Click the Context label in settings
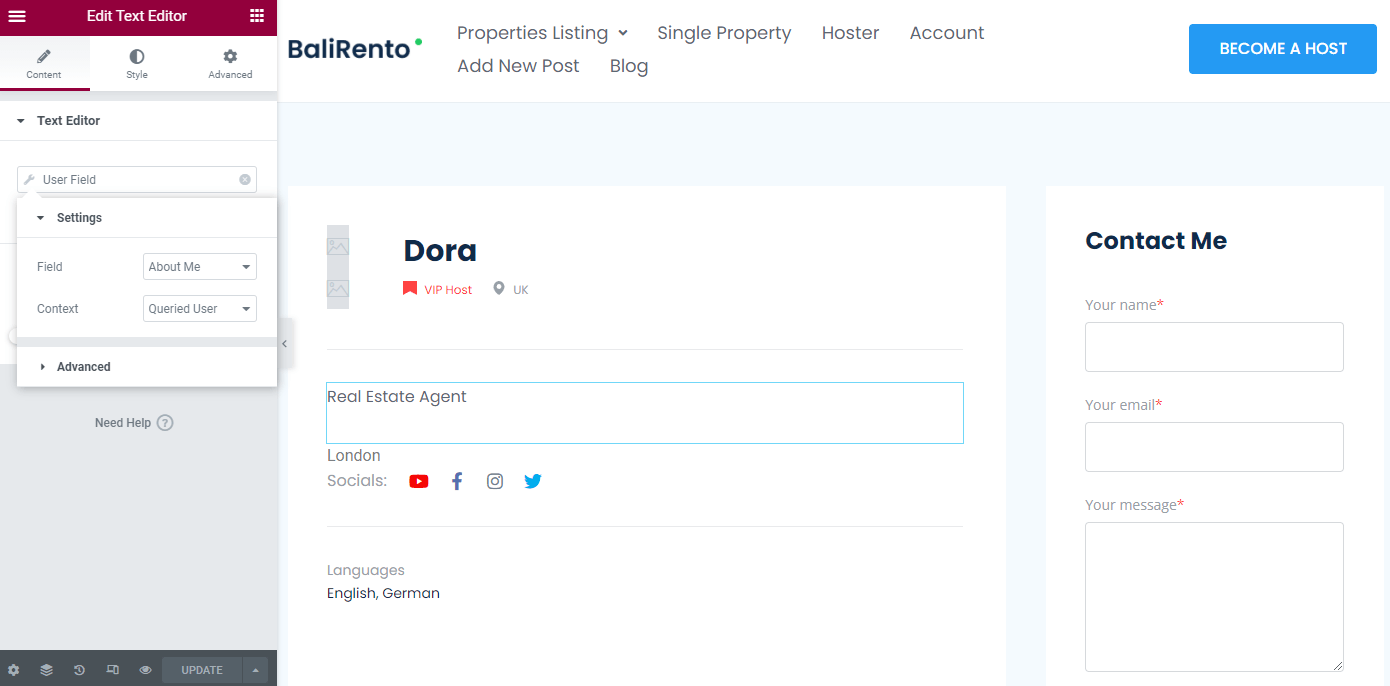The height and width of the screenshot is (686, 1390). click(58, 309)
